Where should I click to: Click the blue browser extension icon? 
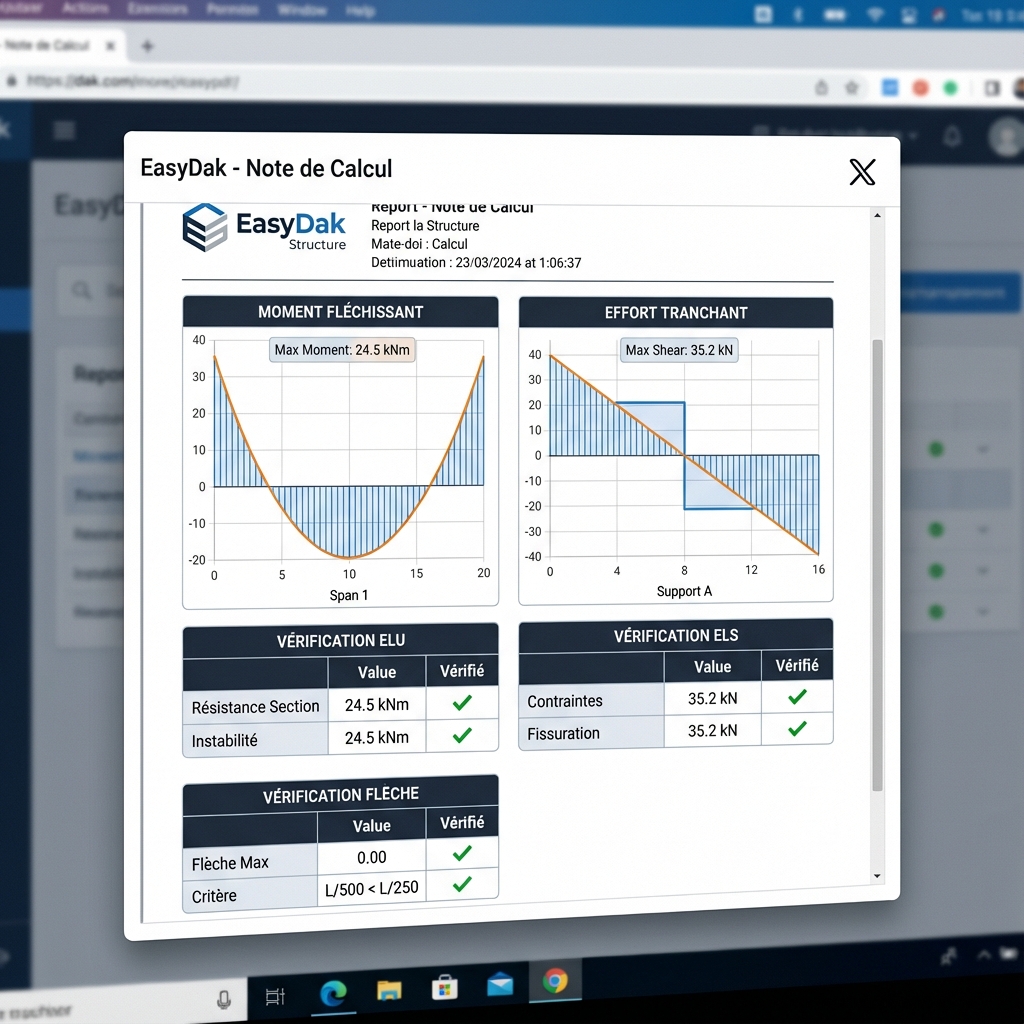pyautogui.click(x=889, y=87)
